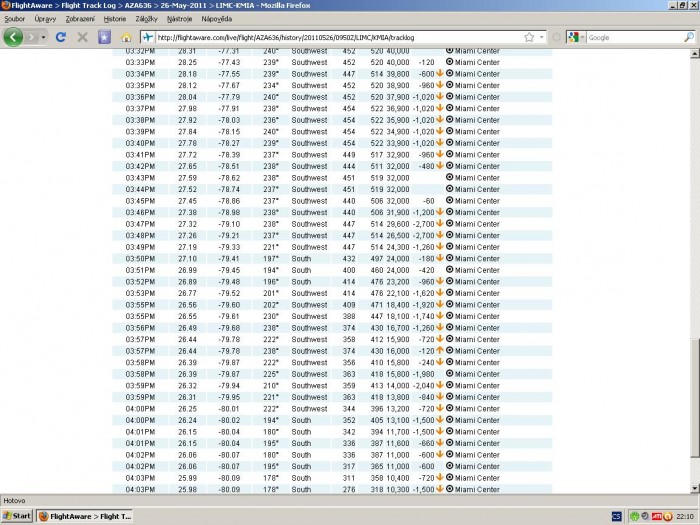Click the altitude value 22,100

(x=398, y=293)
